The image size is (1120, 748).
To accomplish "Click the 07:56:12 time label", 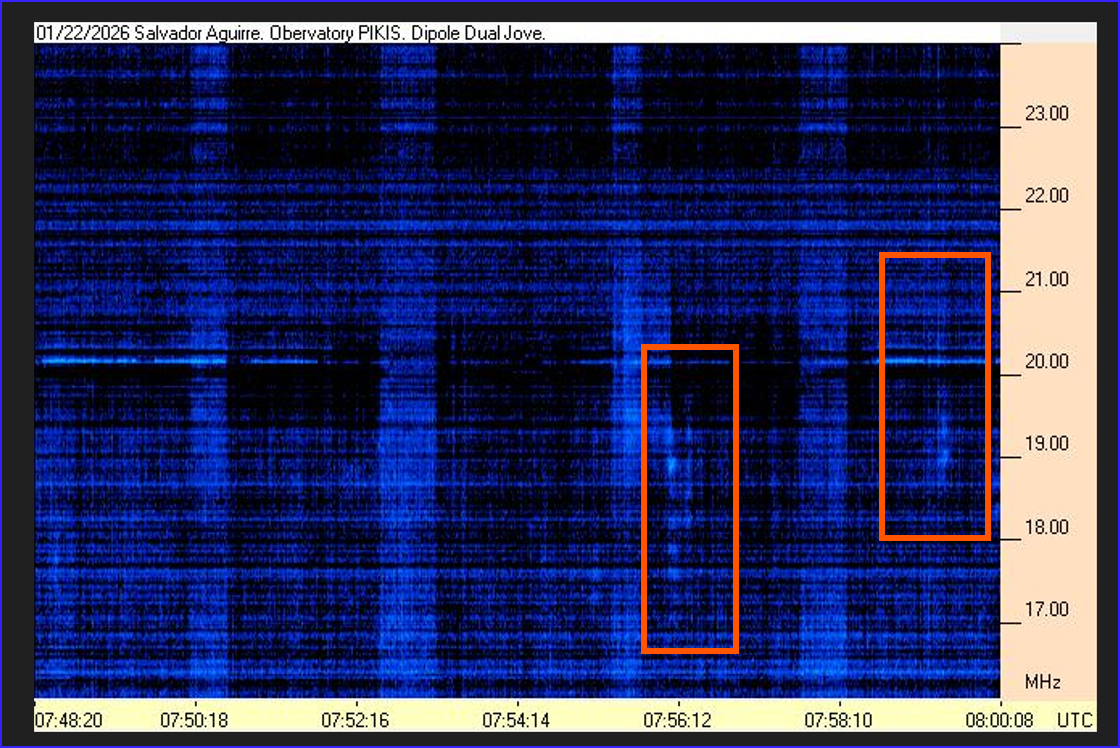I will coord(678,719).
